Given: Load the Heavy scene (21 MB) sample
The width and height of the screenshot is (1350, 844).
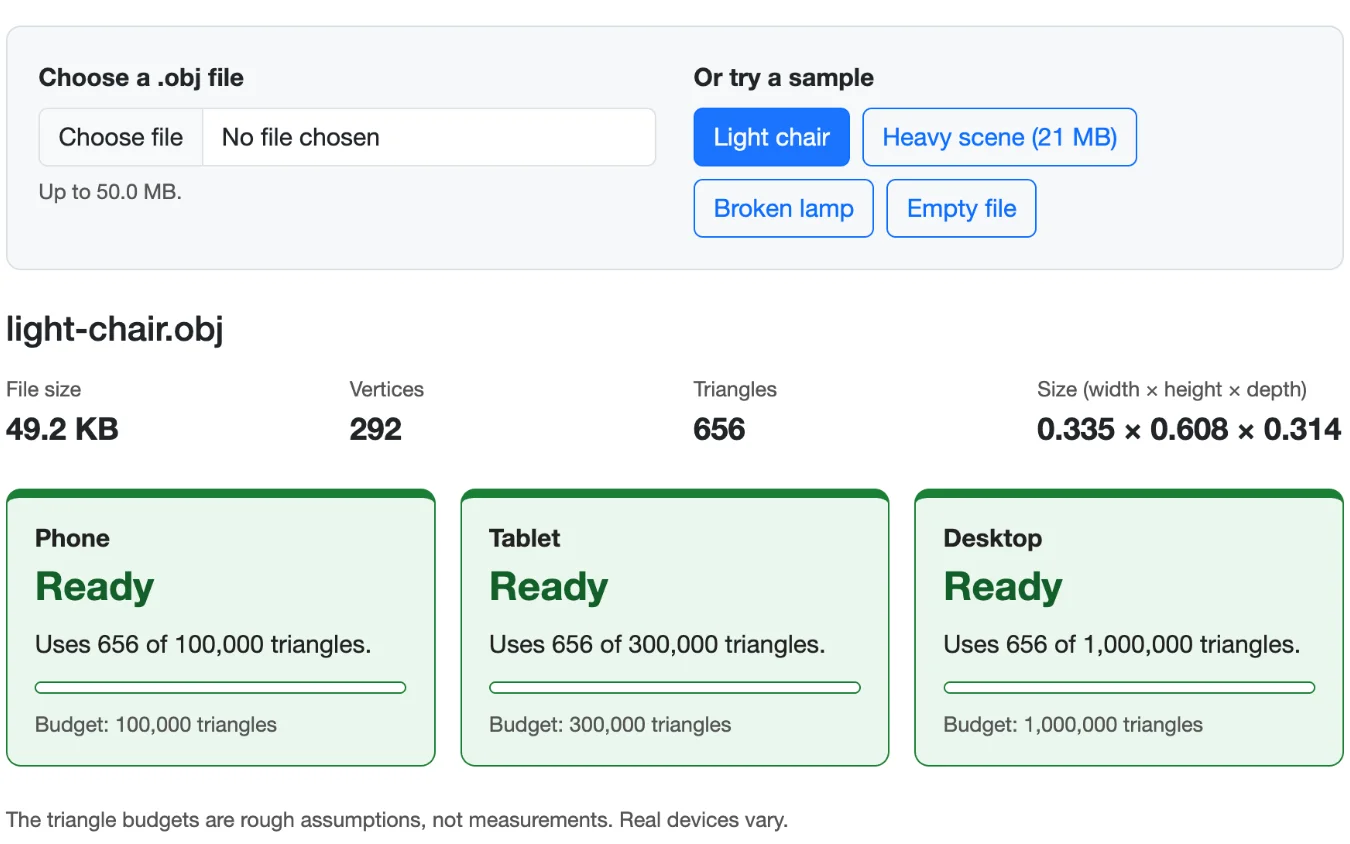Looking at the screenshot, I should [x=999, y=137].
